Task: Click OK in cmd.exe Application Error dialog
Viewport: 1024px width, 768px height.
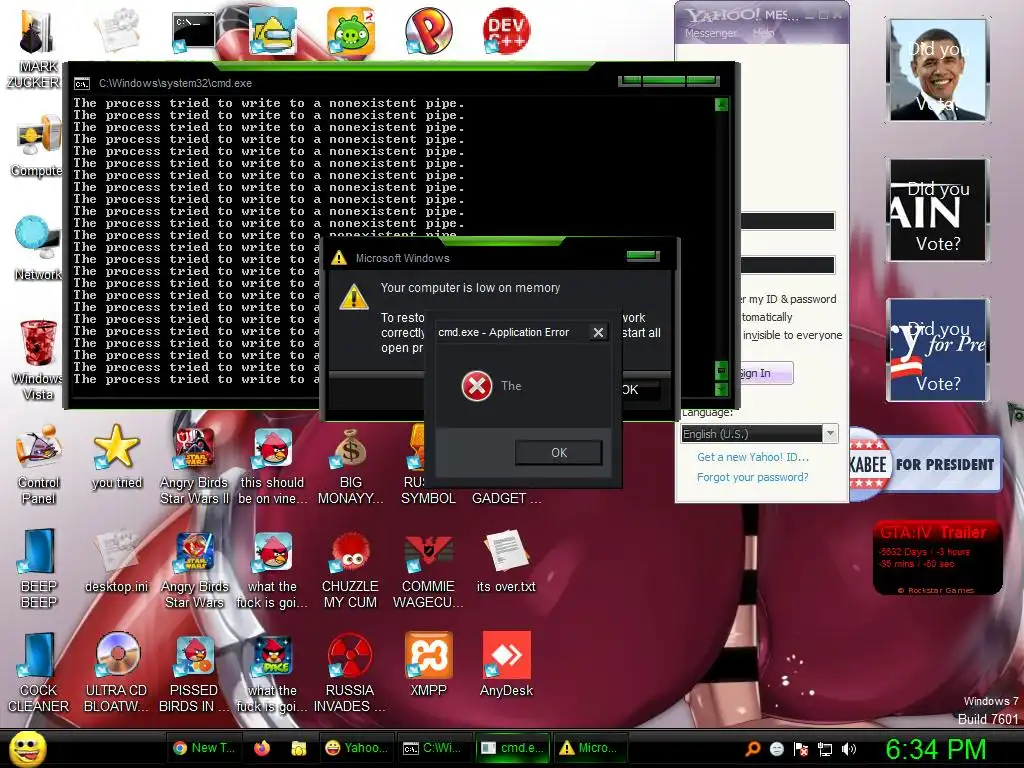Action: [558, 453]
